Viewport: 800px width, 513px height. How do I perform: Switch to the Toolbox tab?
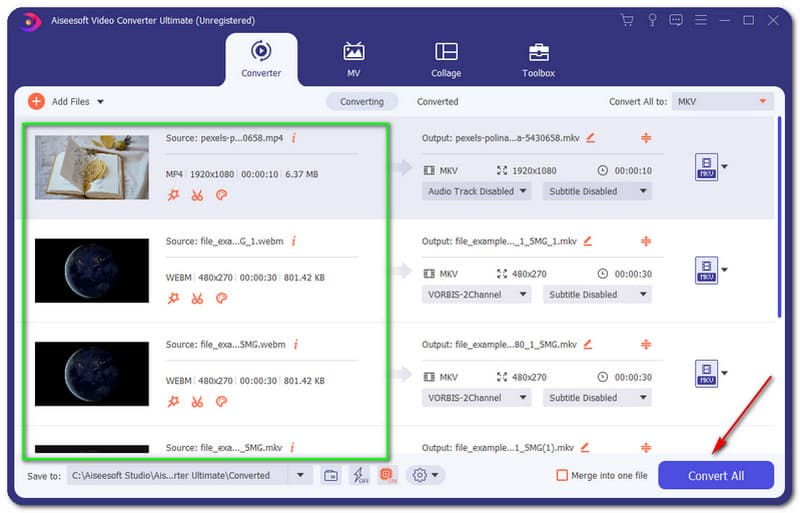pyautogui.click(x=538, y=59)
